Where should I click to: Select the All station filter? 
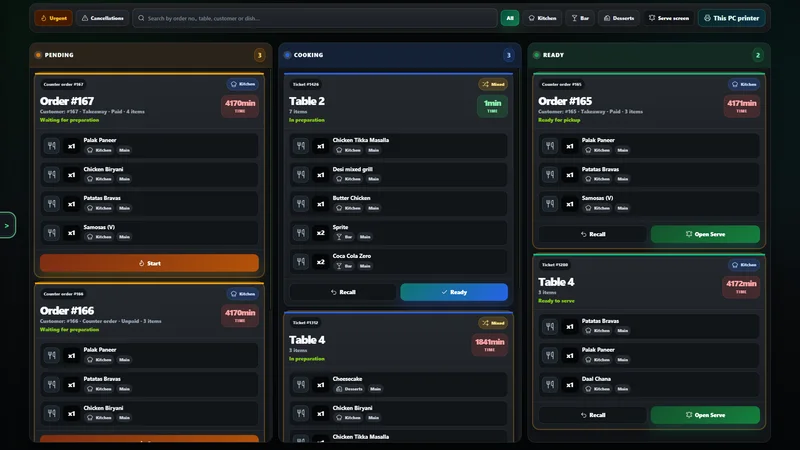510,18
